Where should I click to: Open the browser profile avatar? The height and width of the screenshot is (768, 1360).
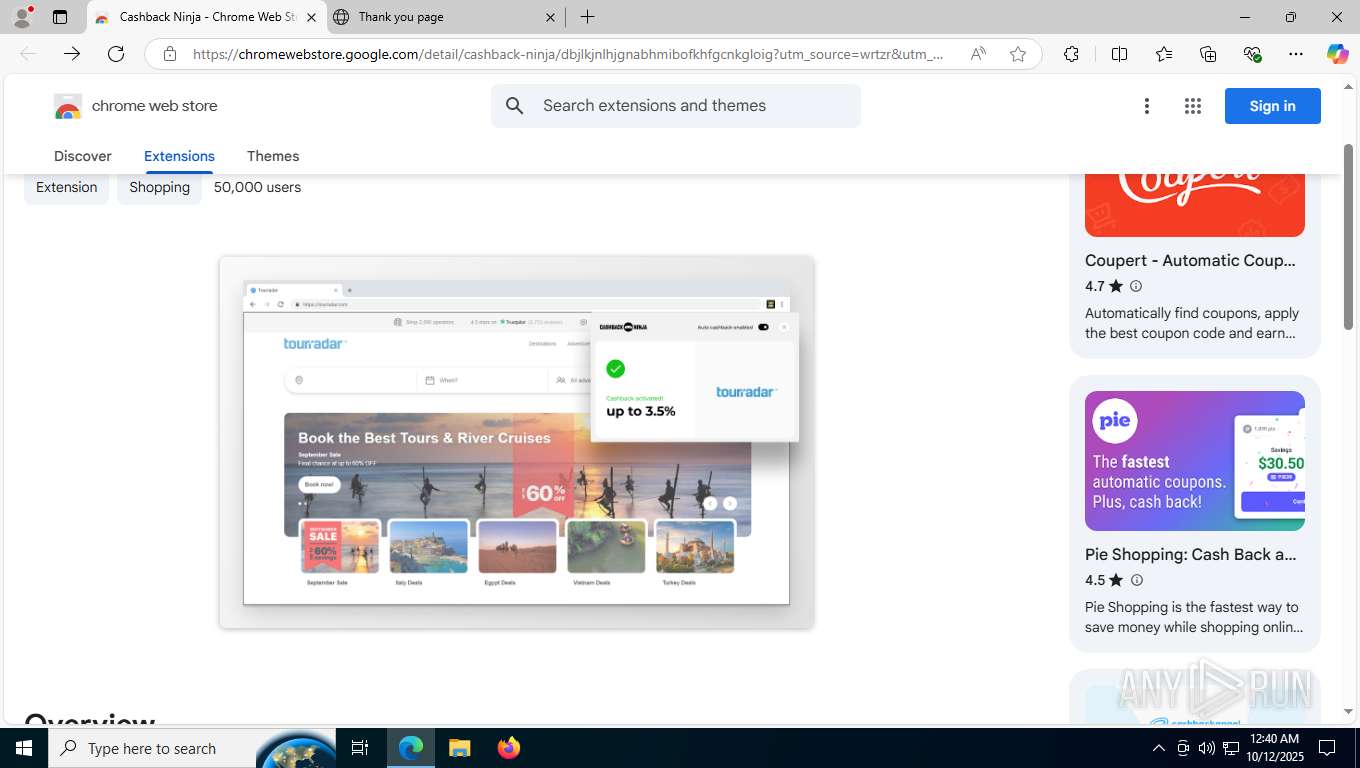click(22, 17)
